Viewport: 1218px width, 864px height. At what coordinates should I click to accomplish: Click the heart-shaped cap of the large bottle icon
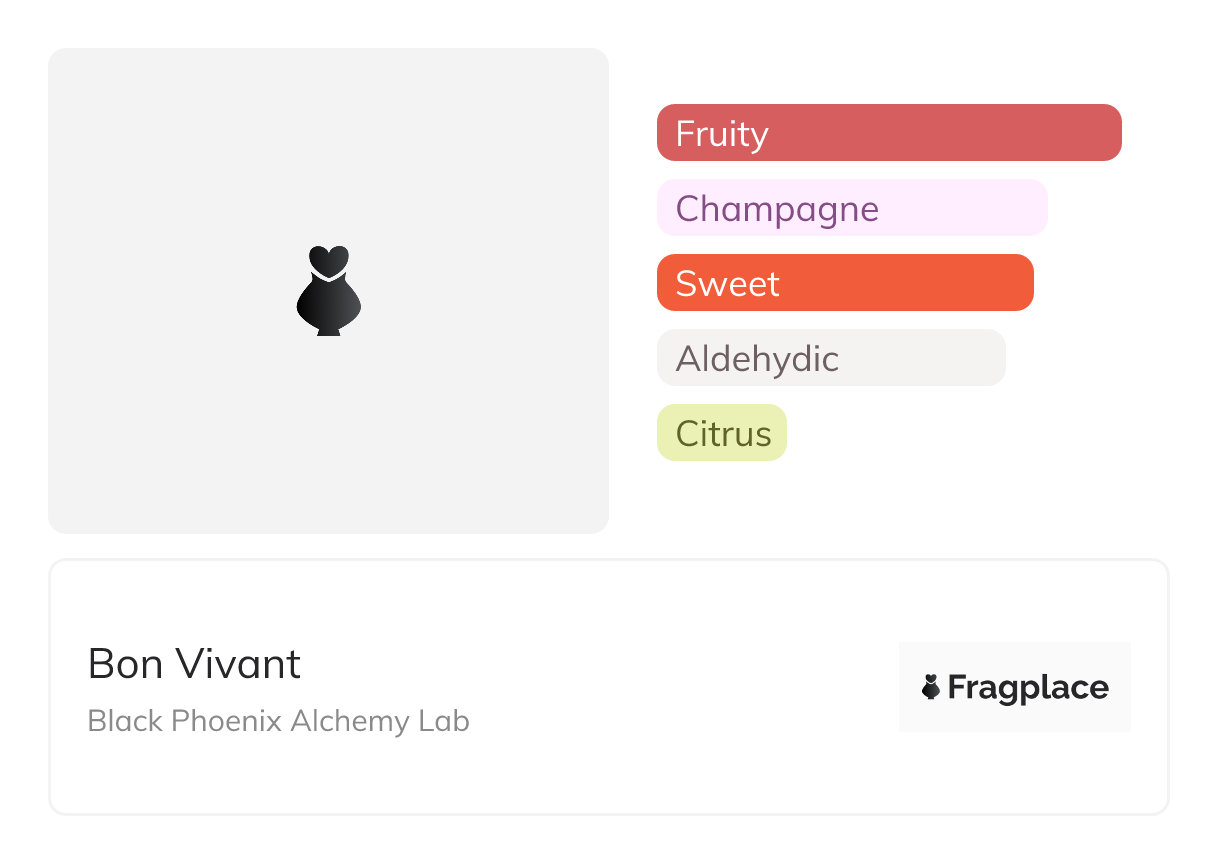328,259
